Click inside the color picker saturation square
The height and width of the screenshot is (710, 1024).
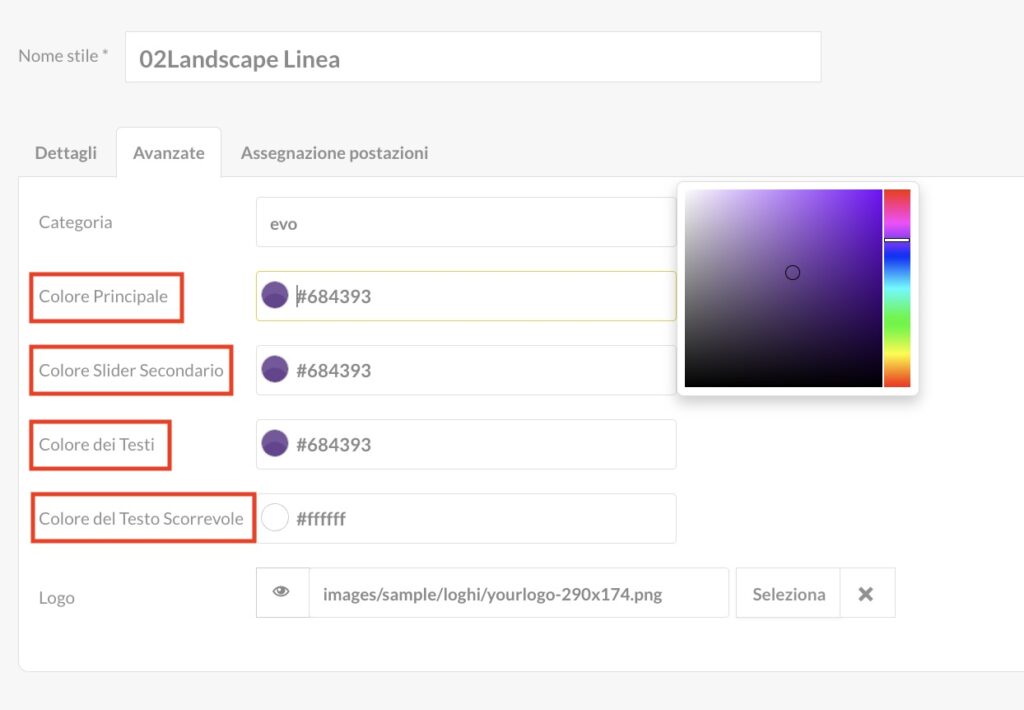click(783, 288)
